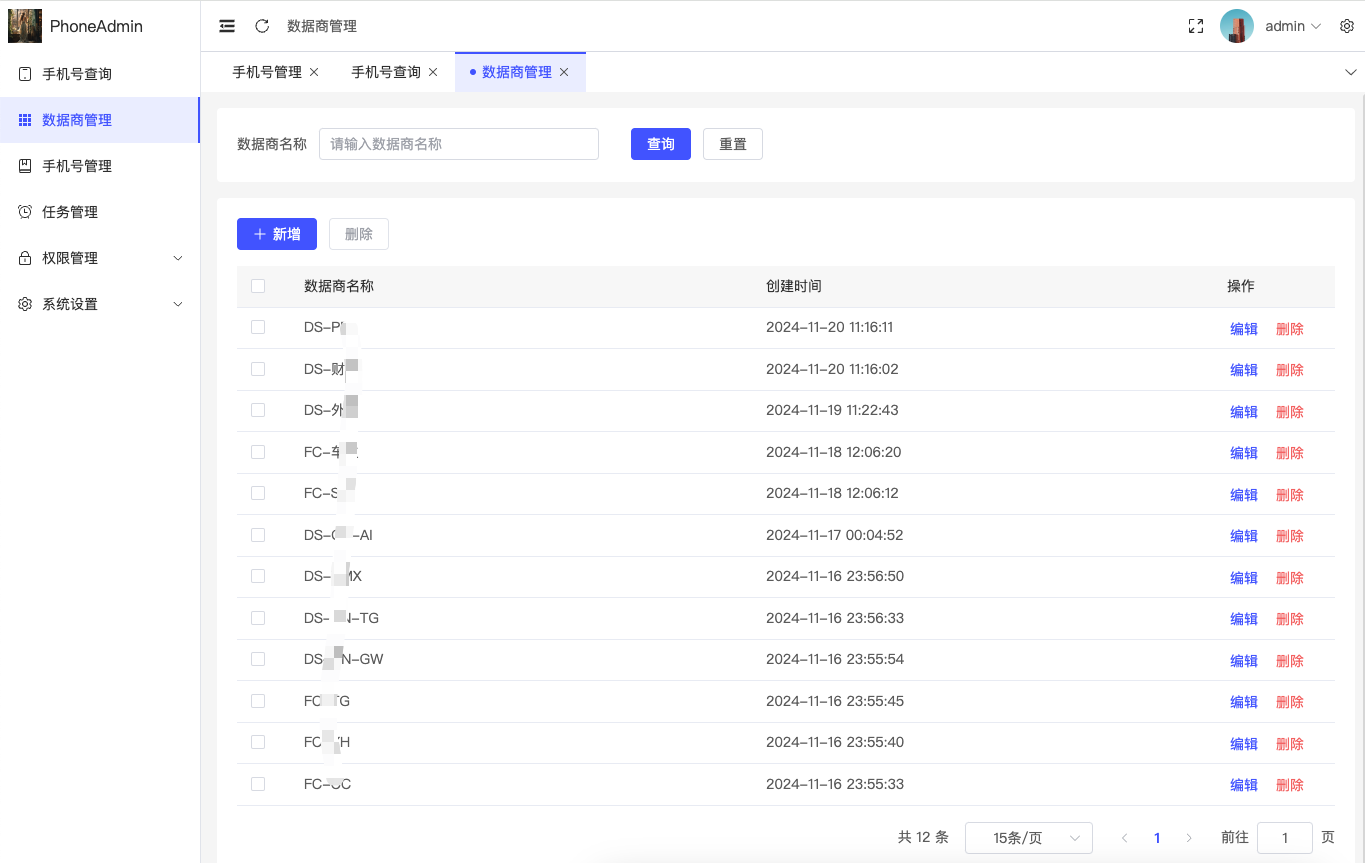The width and height of the screenshot is (1365, 863).
Task: Focus the 数据商名称 search input
Action: click(459, 144)
